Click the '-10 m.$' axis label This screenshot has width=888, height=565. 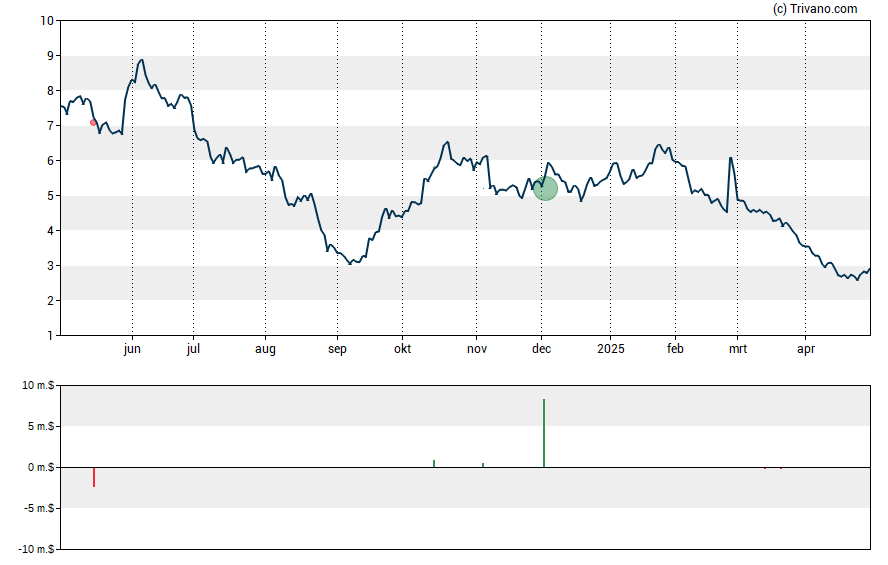(36, 549)
